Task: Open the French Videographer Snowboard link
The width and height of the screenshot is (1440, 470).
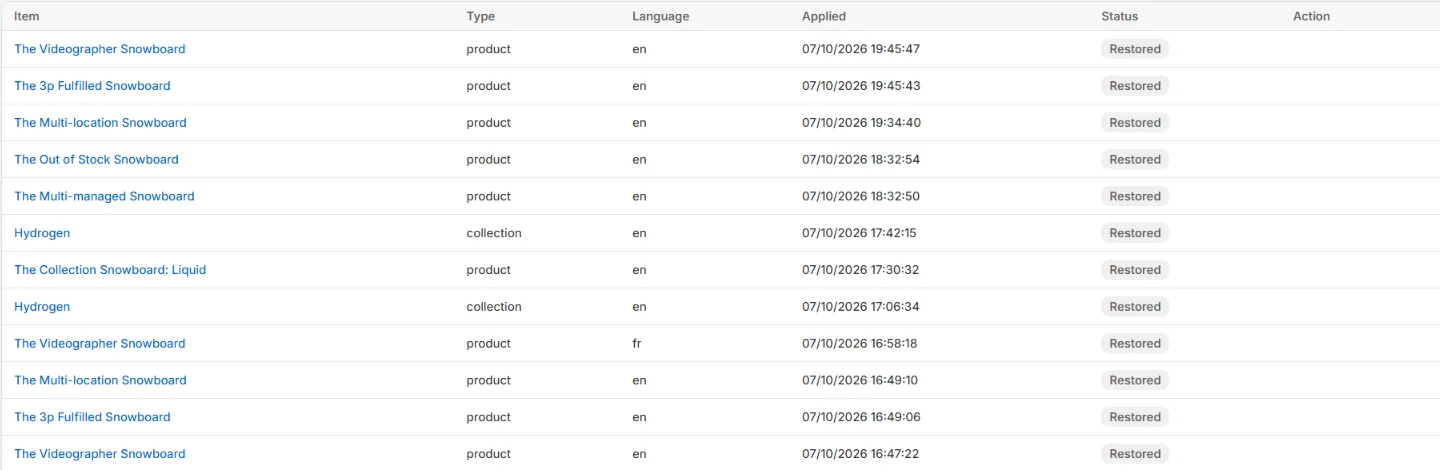Action: pyautogui.click(x=100, y=344)
